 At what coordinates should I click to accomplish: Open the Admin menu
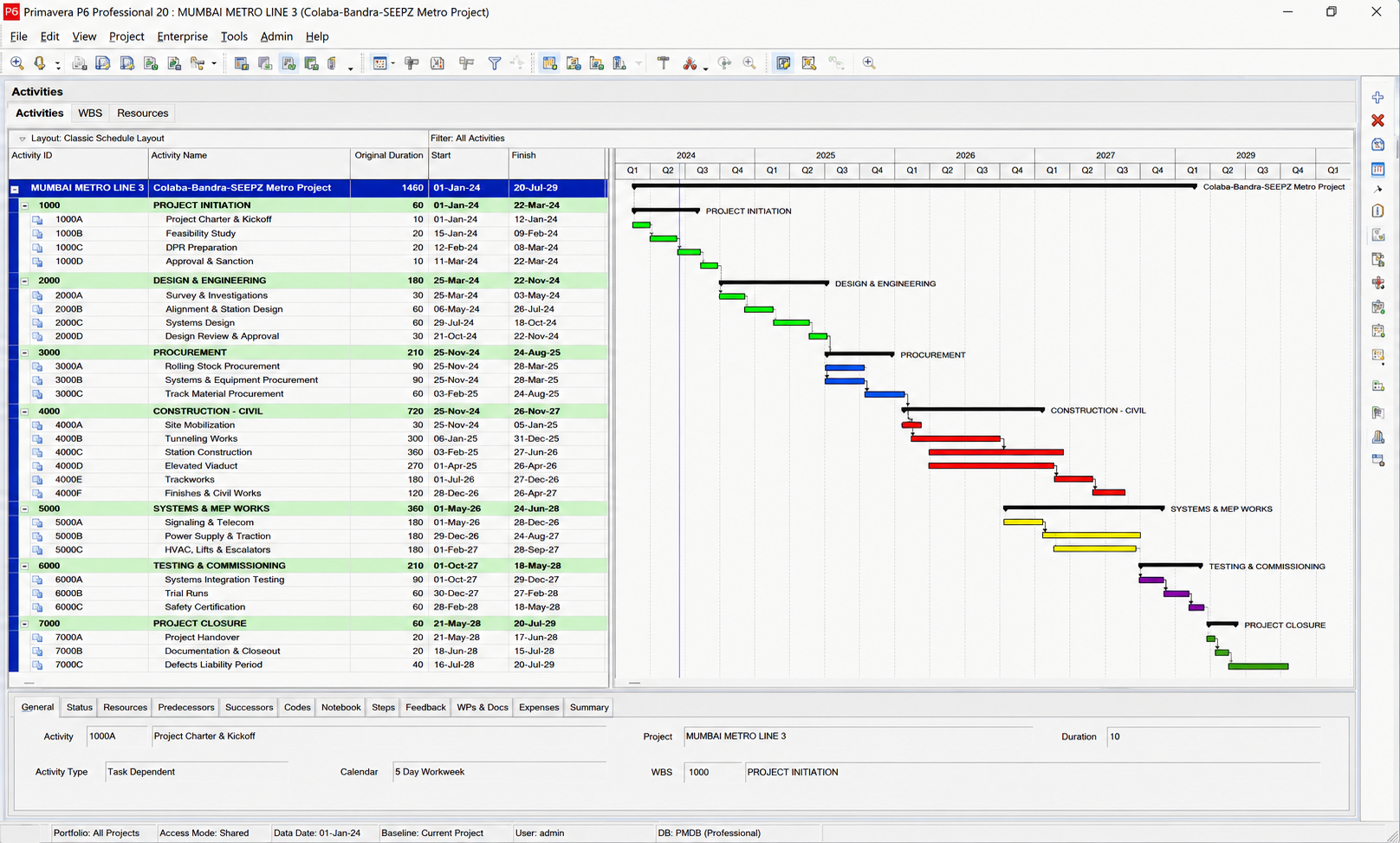point(276,36)
